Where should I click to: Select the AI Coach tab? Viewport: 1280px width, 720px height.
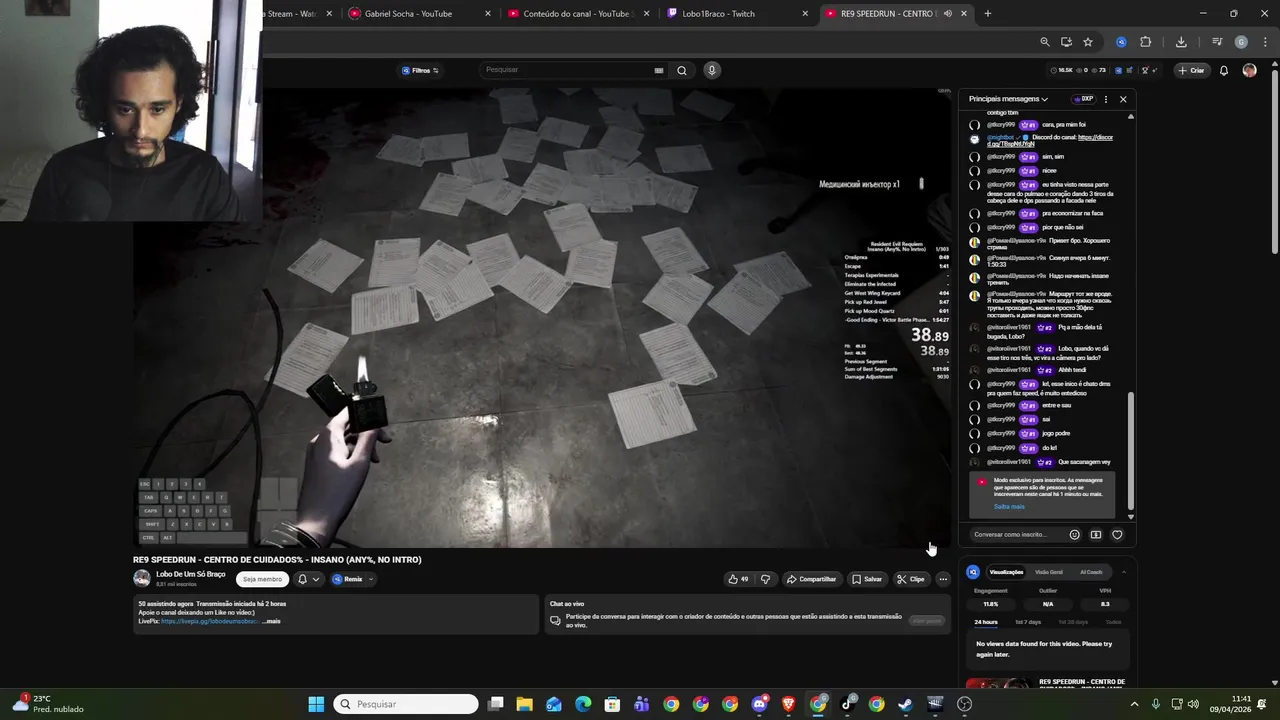click(1091, 572)
